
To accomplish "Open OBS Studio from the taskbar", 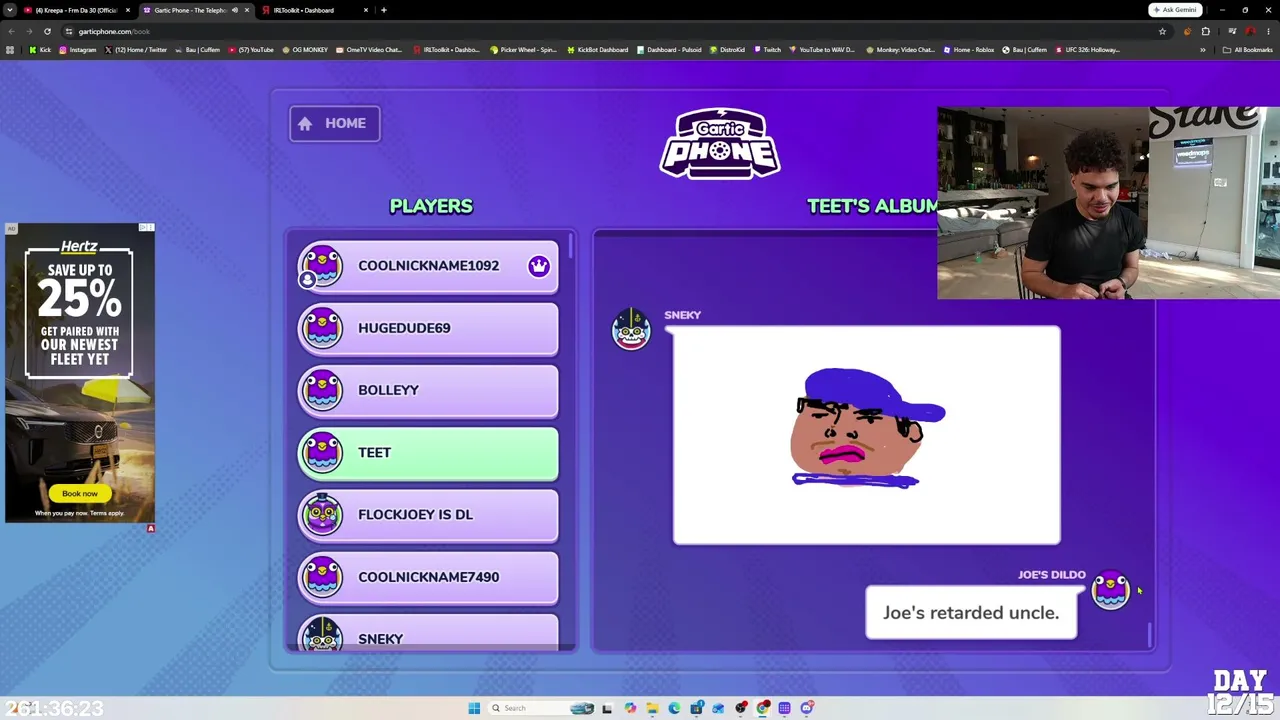I will 741,708.
